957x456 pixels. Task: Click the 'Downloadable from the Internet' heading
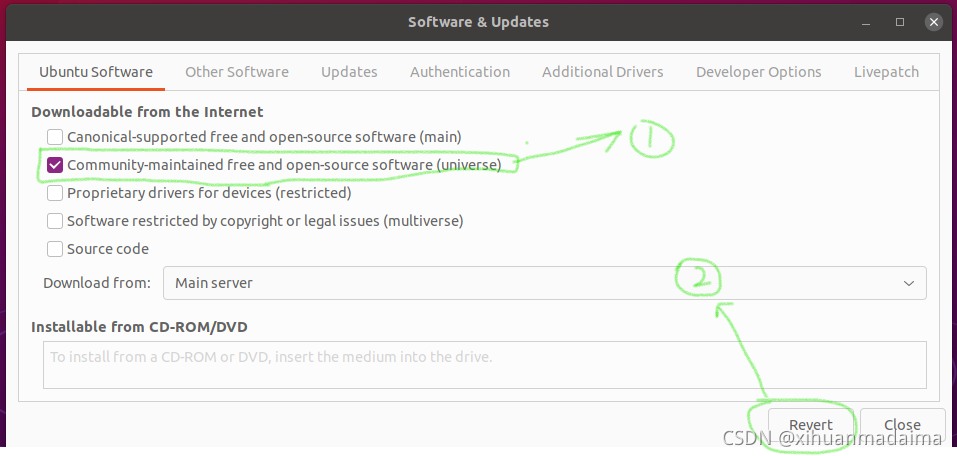(x=147, y=112)
